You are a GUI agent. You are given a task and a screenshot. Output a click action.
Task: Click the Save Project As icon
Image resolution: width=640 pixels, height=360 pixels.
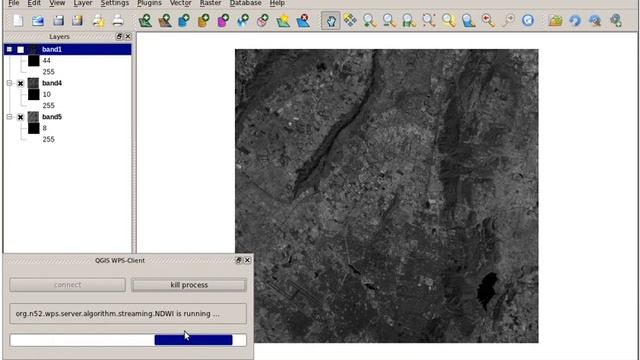(x=77, y=20)
